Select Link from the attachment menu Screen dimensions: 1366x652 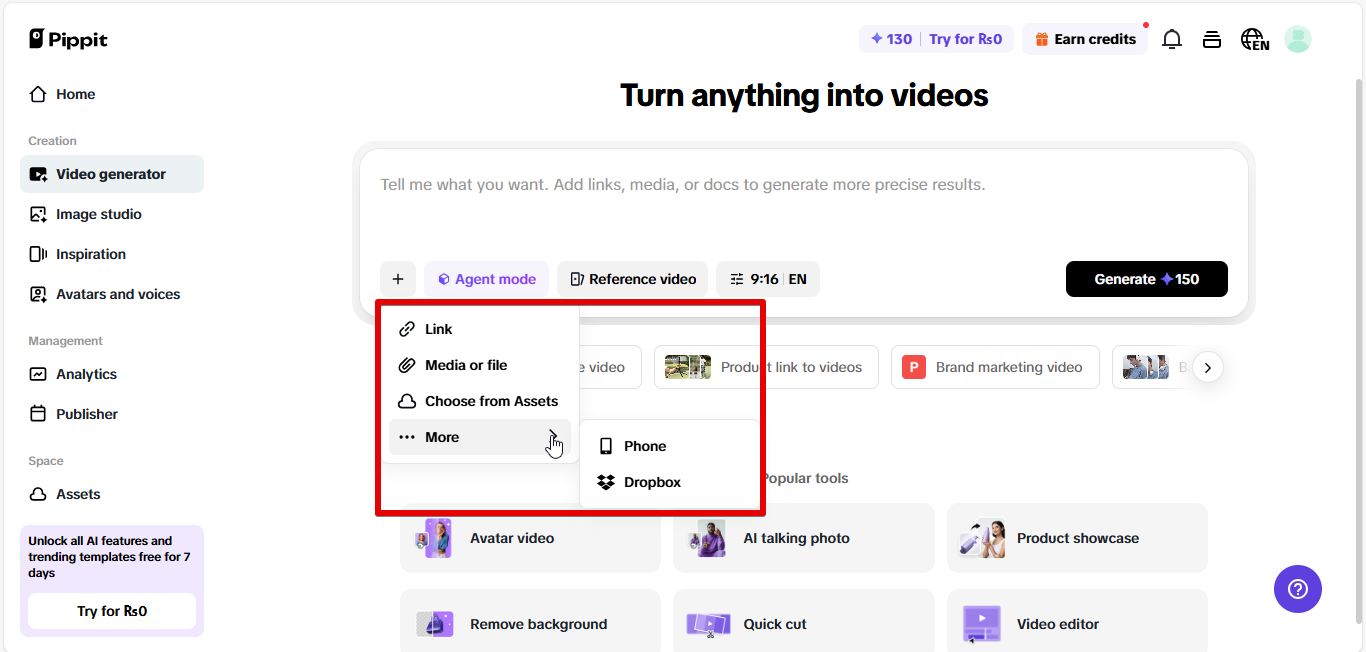tap(437, 328)
